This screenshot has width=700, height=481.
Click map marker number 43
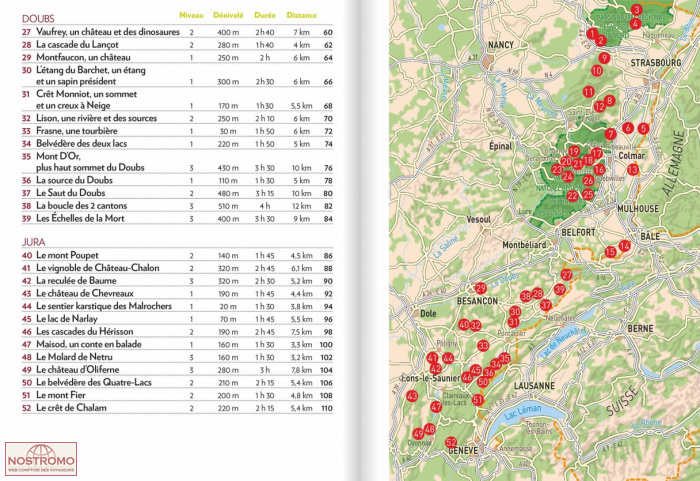pos(412,396)
